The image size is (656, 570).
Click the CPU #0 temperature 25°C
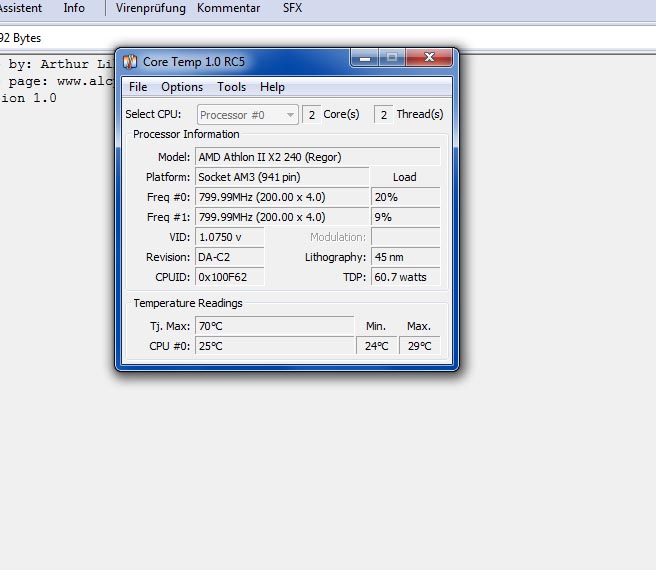click(x=274, y=346)
